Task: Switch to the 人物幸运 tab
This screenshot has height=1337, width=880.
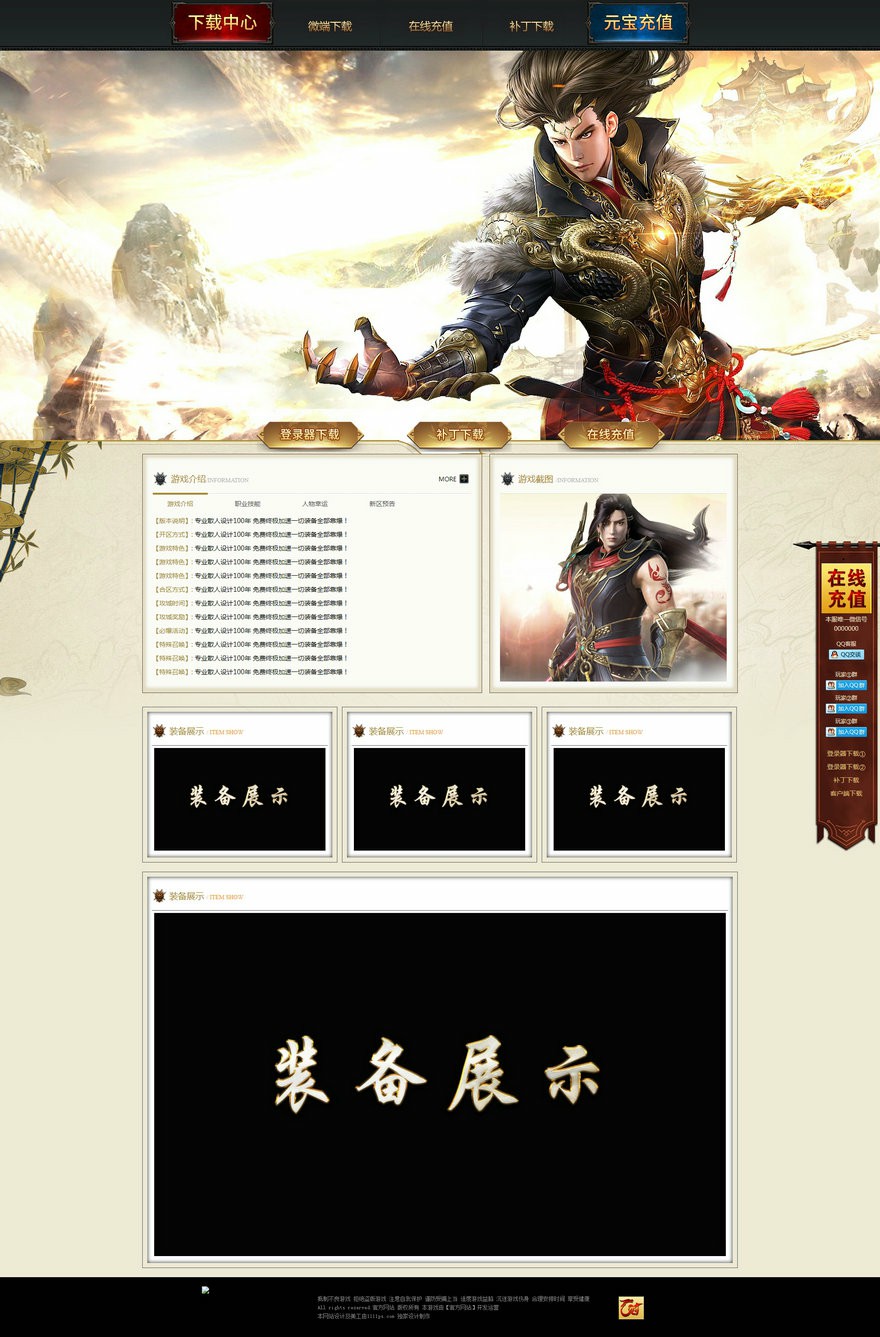Action: click(x=315, y=504)
